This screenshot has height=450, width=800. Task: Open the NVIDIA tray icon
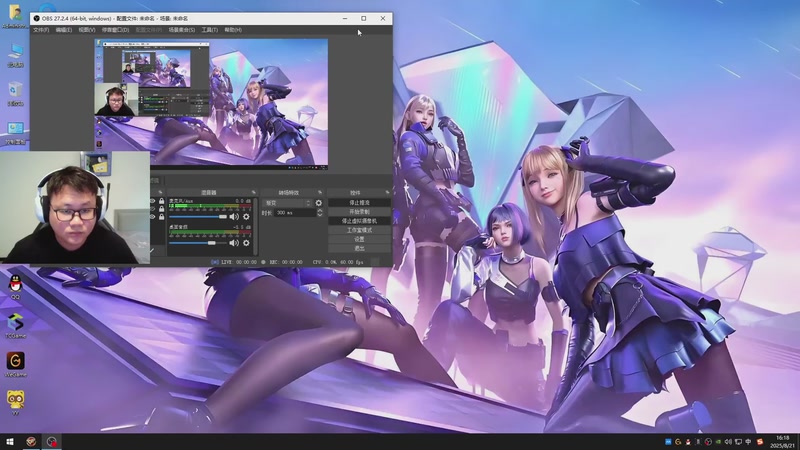pos(718,442)
